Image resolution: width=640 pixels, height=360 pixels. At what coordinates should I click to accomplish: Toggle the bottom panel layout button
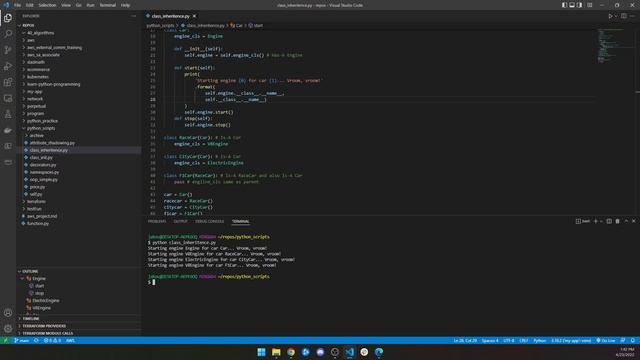(572, 5)
